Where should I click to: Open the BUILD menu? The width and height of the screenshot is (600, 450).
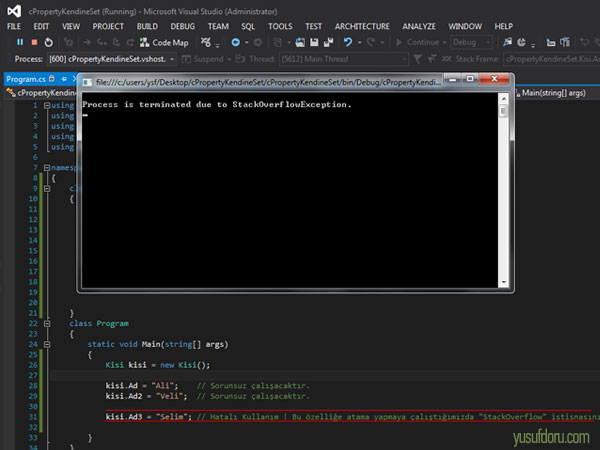[x=147, y=26]
